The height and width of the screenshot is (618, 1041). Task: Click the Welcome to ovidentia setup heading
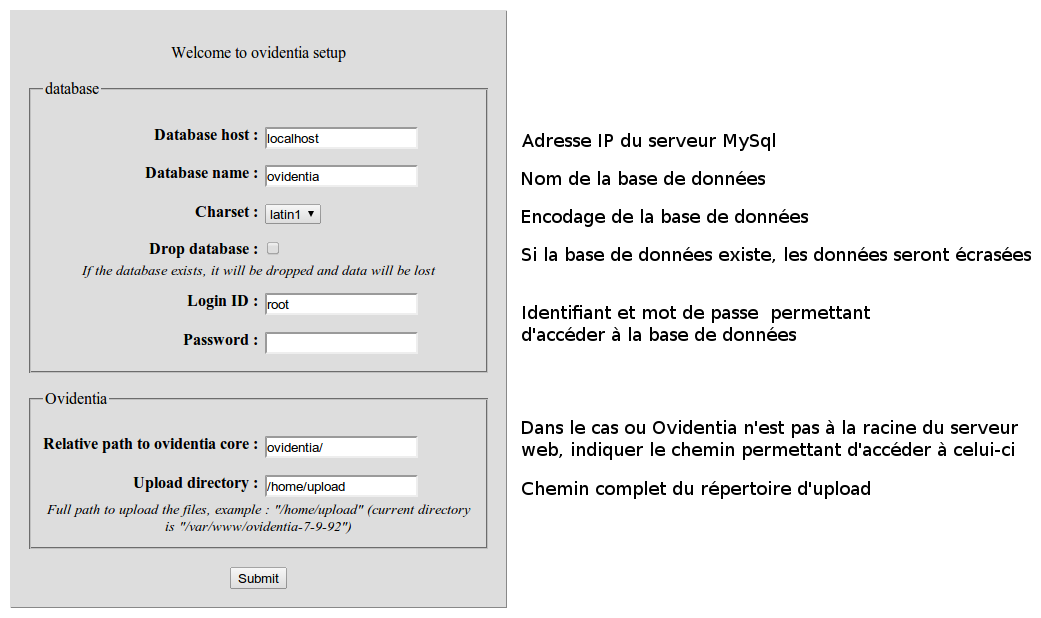[258, 52]
